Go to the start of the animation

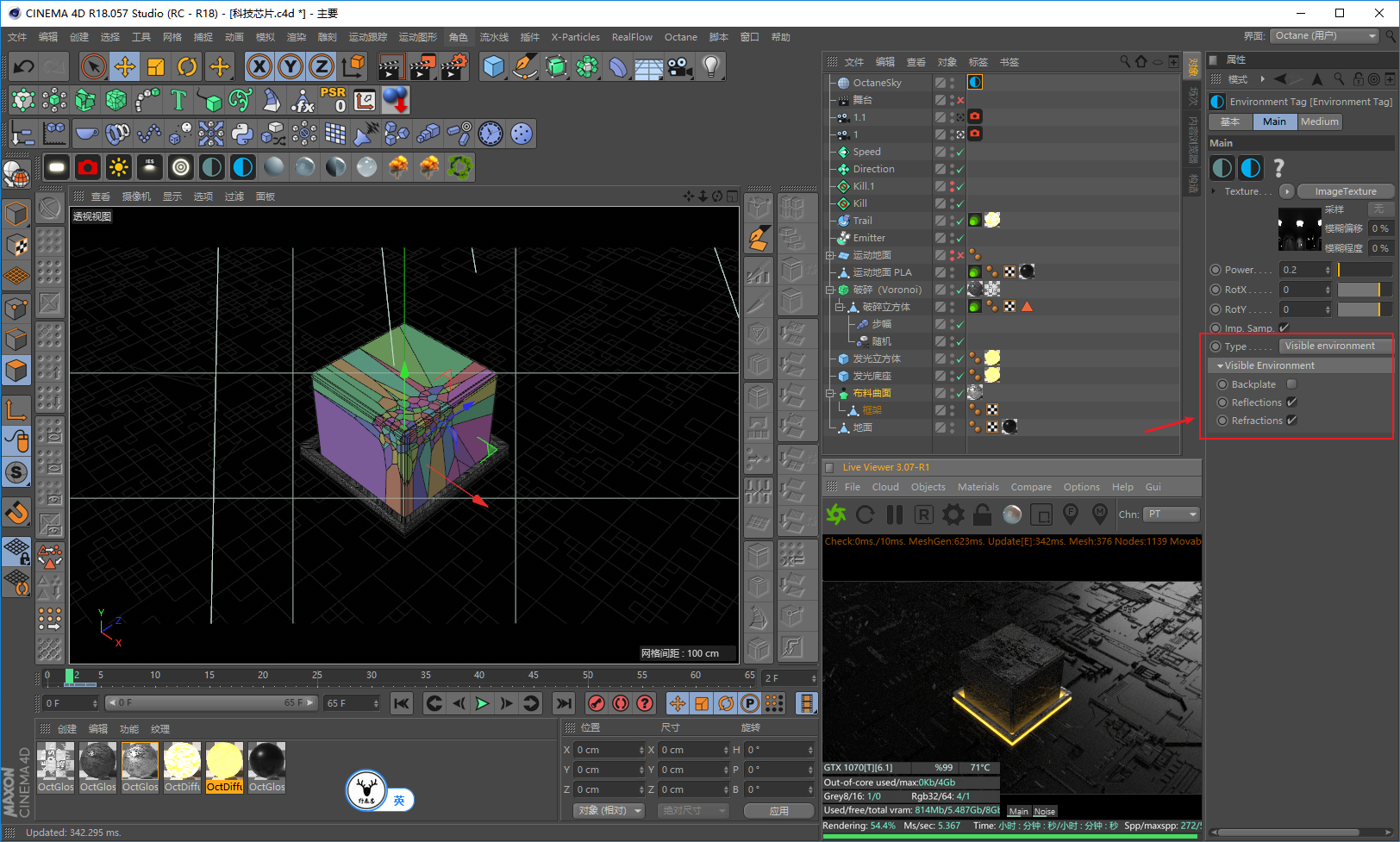pyautogui.click(x=402, y=704)
